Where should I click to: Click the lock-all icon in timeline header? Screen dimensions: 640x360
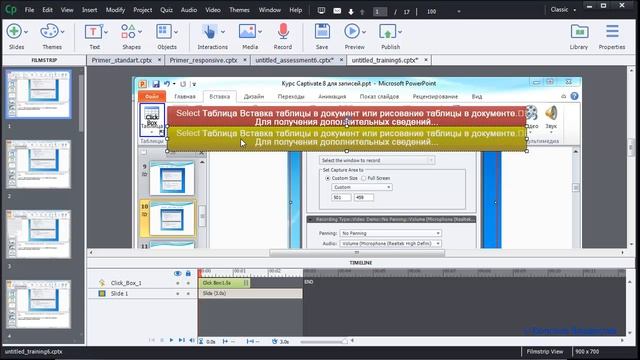(x=188, y=273)
